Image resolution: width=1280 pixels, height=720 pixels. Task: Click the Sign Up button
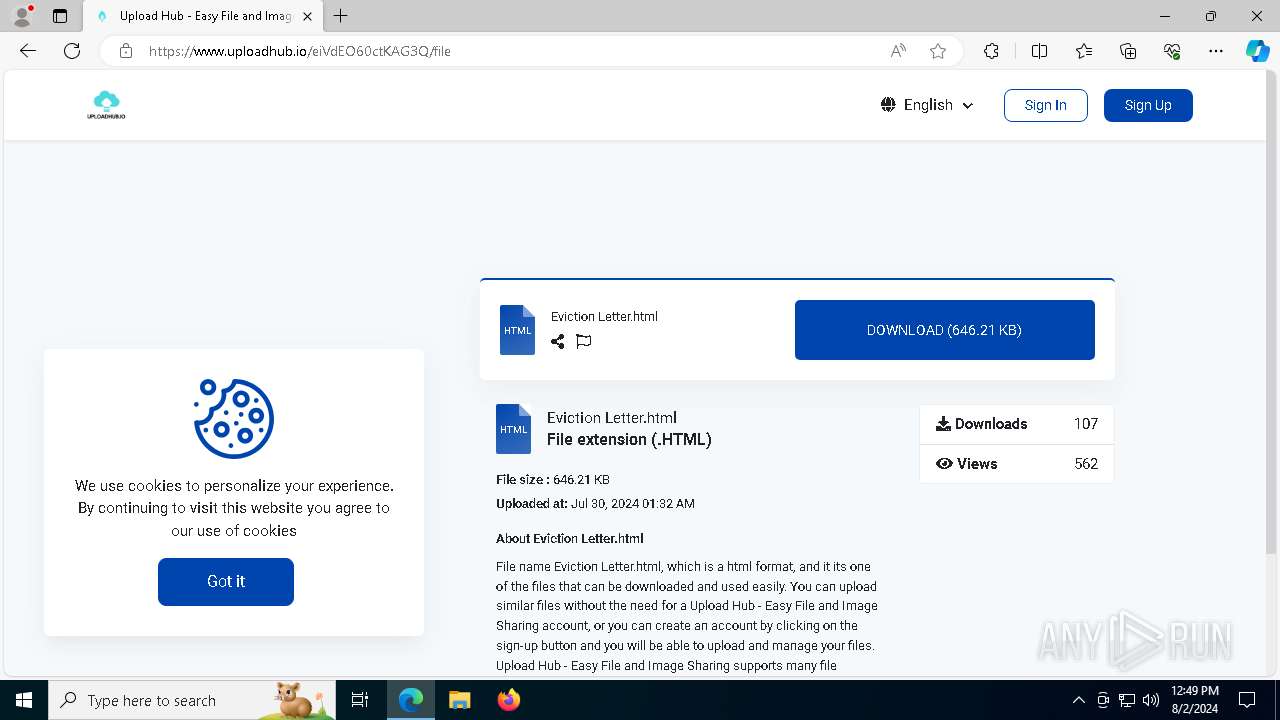click(1148, 105)
